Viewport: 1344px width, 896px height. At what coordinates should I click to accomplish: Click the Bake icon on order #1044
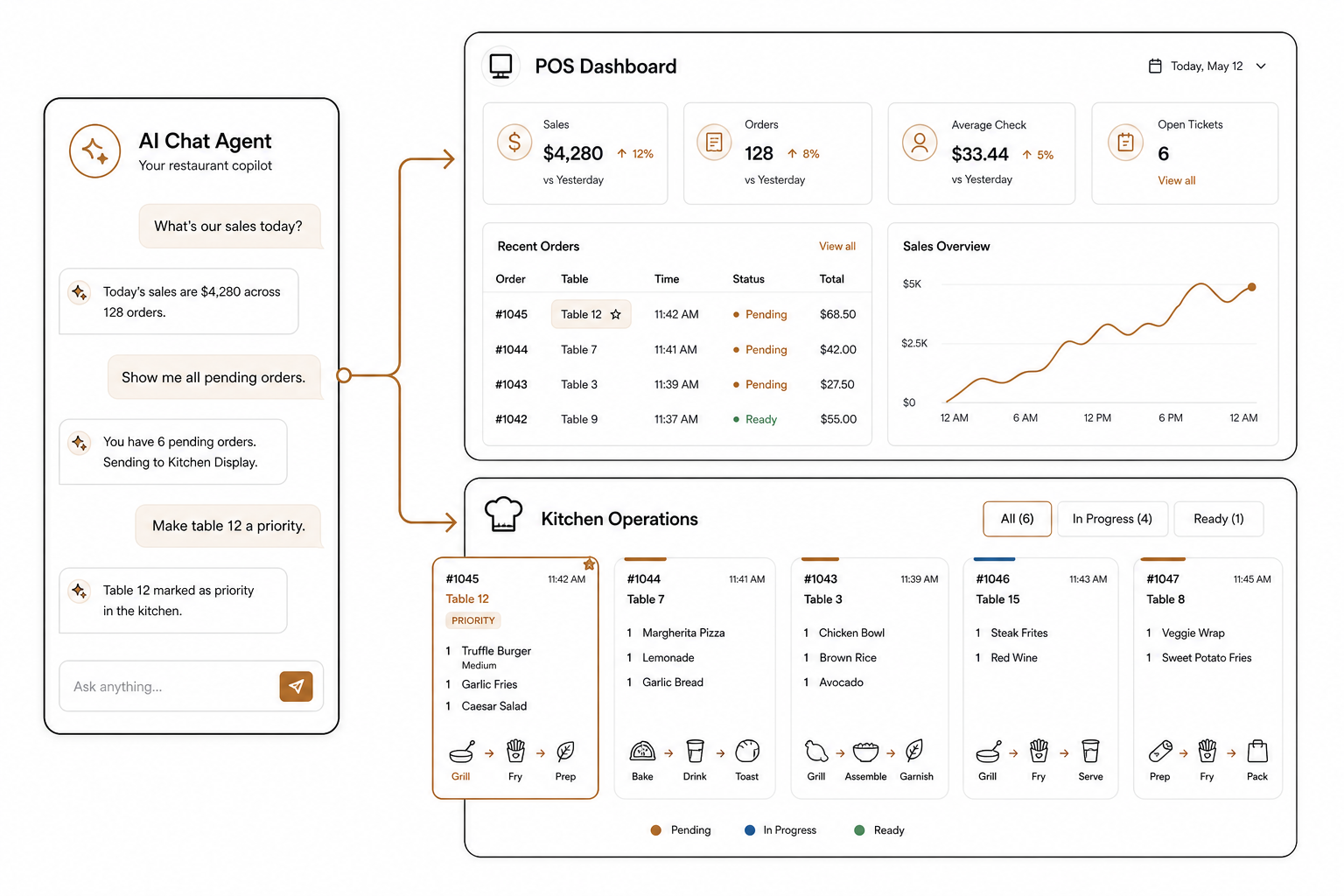pos(642,751)
